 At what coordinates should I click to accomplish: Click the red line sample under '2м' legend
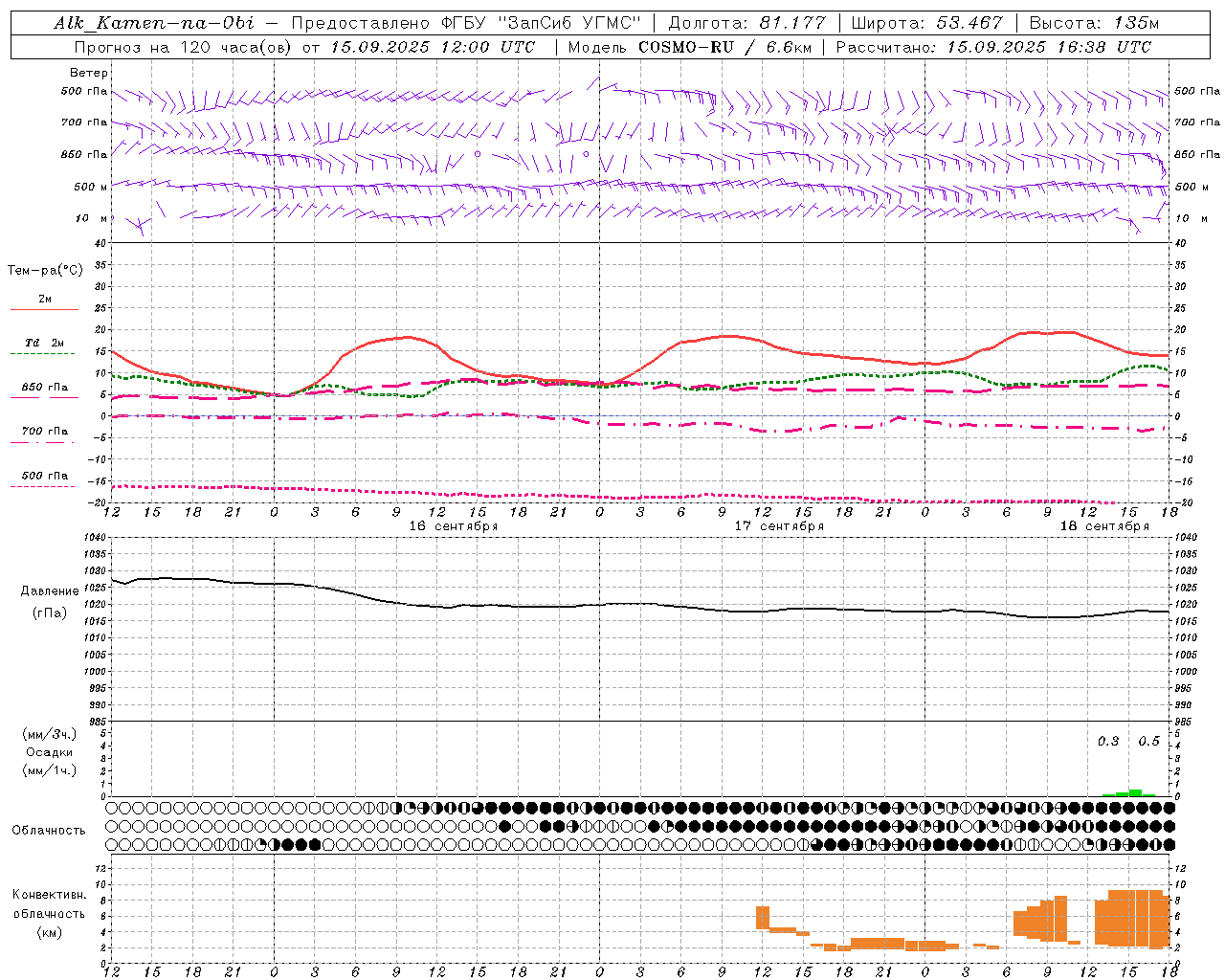point(44,310)
